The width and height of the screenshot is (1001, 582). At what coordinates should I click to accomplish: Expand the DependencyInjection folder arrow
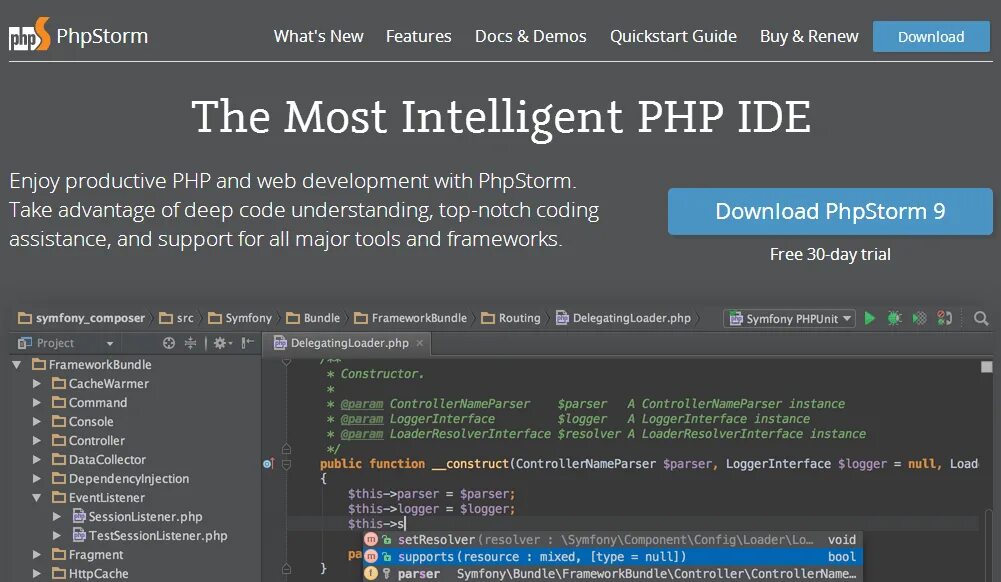[x=37, y=479]
